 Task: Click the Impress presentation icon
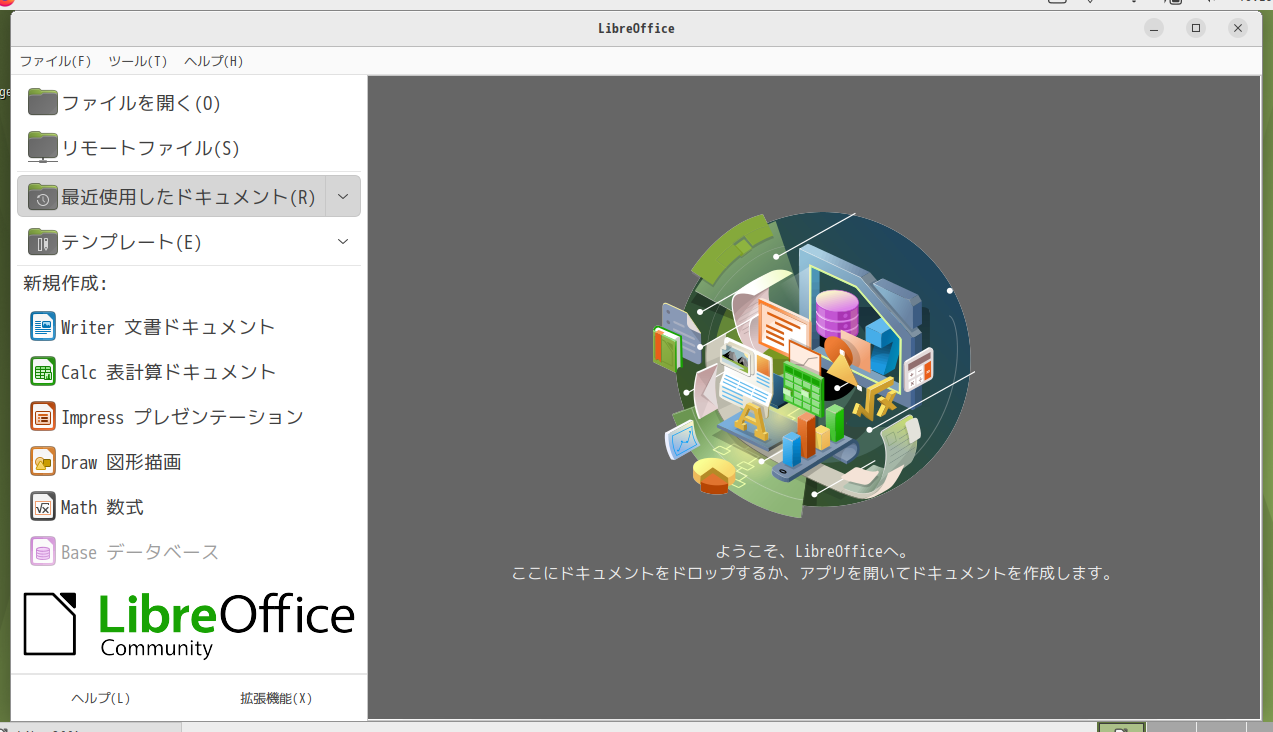click(43, 416)
